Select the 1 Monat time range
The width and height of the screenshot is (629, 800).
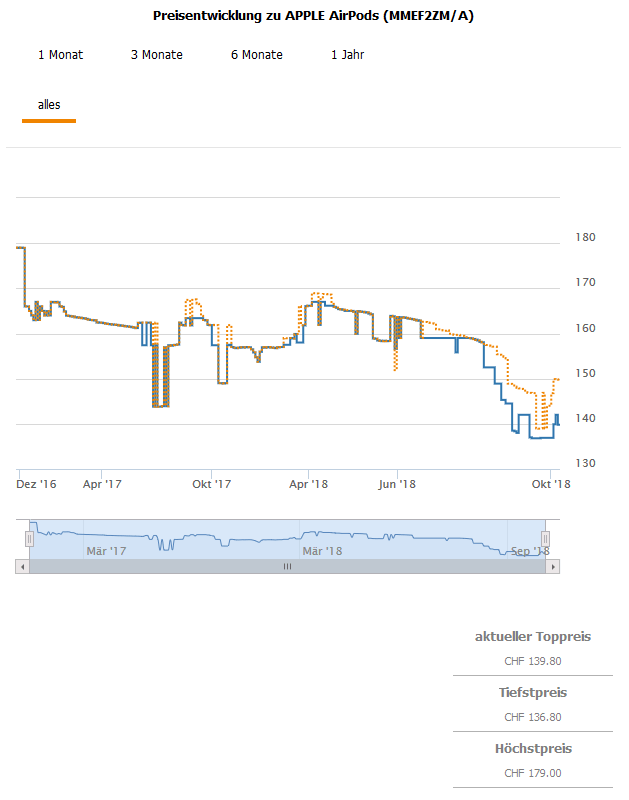[x=60, y=55]
